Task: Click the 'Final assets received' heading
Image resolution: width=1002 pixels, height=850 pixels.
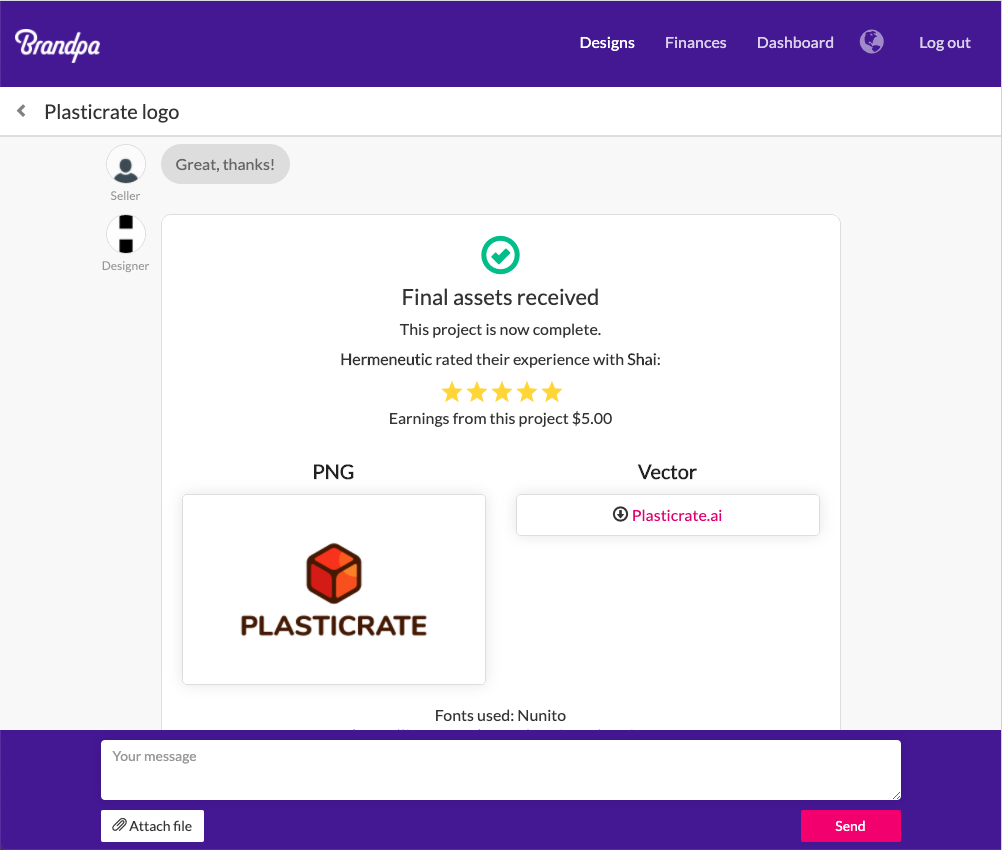Action: click(500, 297)
